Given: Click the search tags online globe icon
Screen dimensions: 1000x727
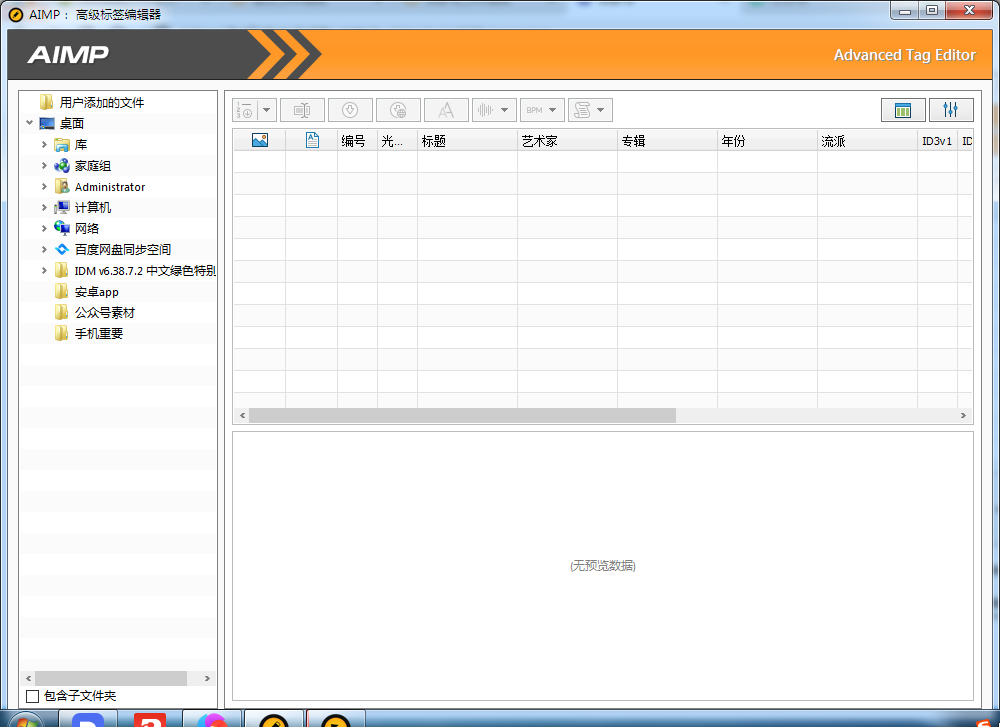Looking at the screenshot, I should [398, 110].
